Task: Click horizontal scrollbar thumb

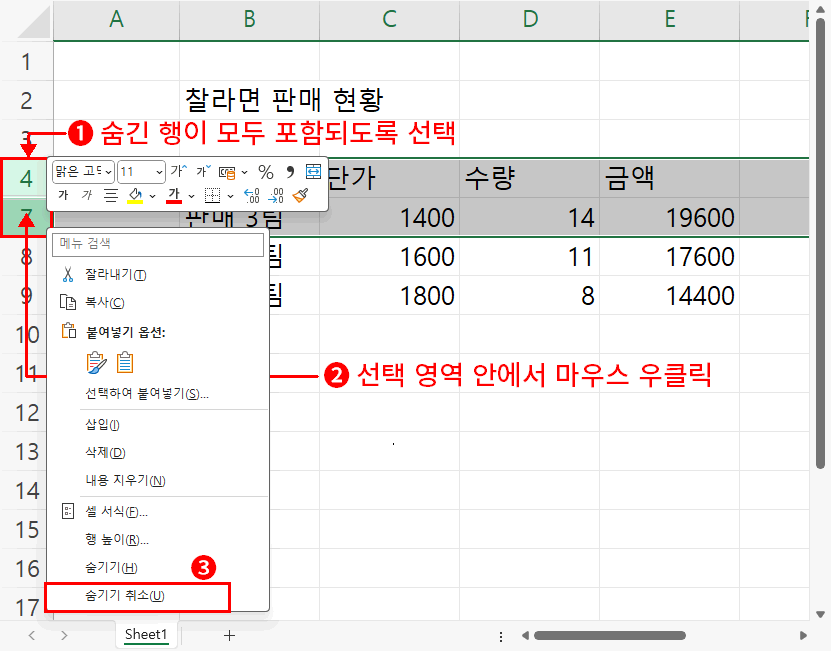Action: point(609,635)
